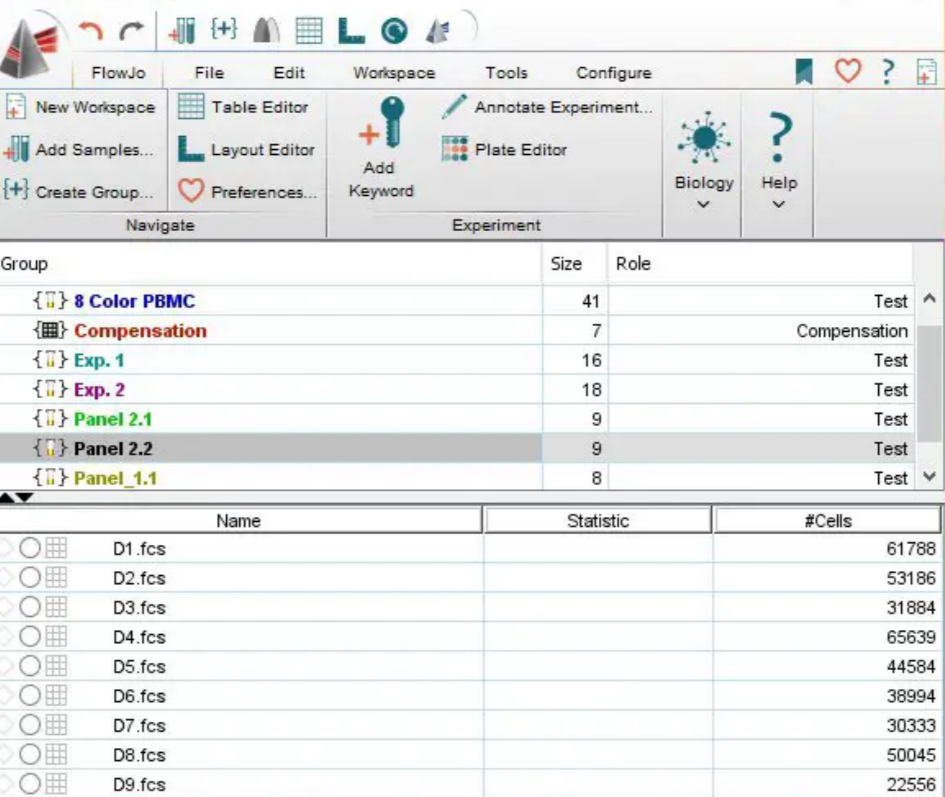Click the circular refresh icon in quick toolbar
The image size is (945, 797).
pyautogui.click(x=394, y=31)
